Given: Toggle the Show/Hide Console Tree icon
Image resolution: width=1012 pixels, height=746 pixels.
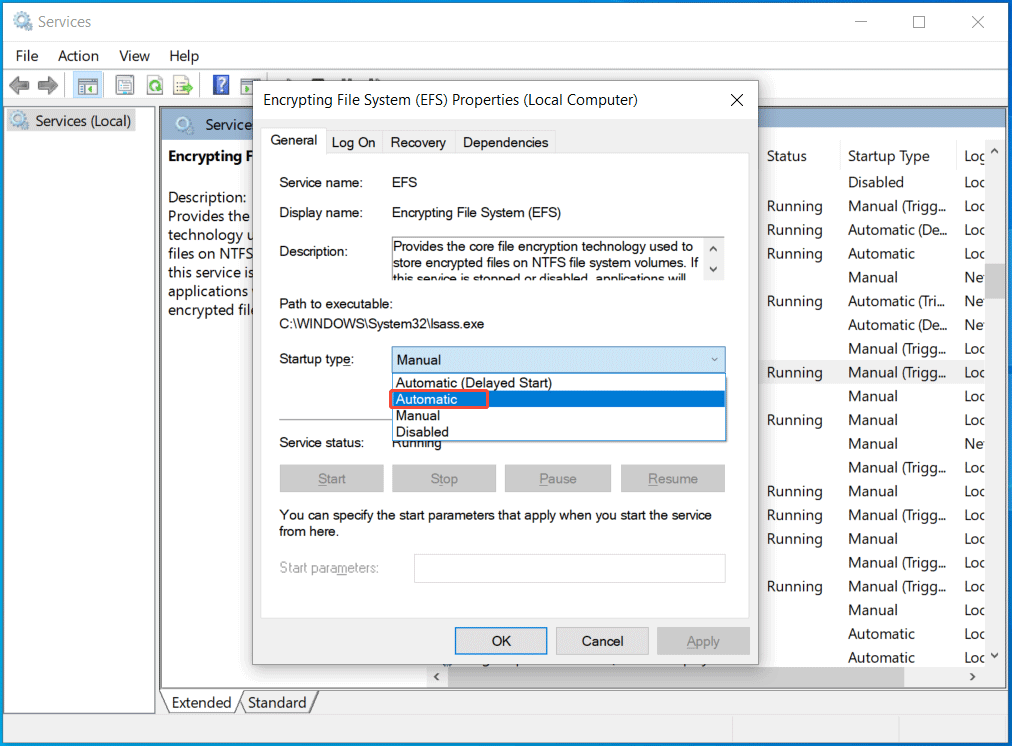Looking at the screenshot, I should (87, 85).
